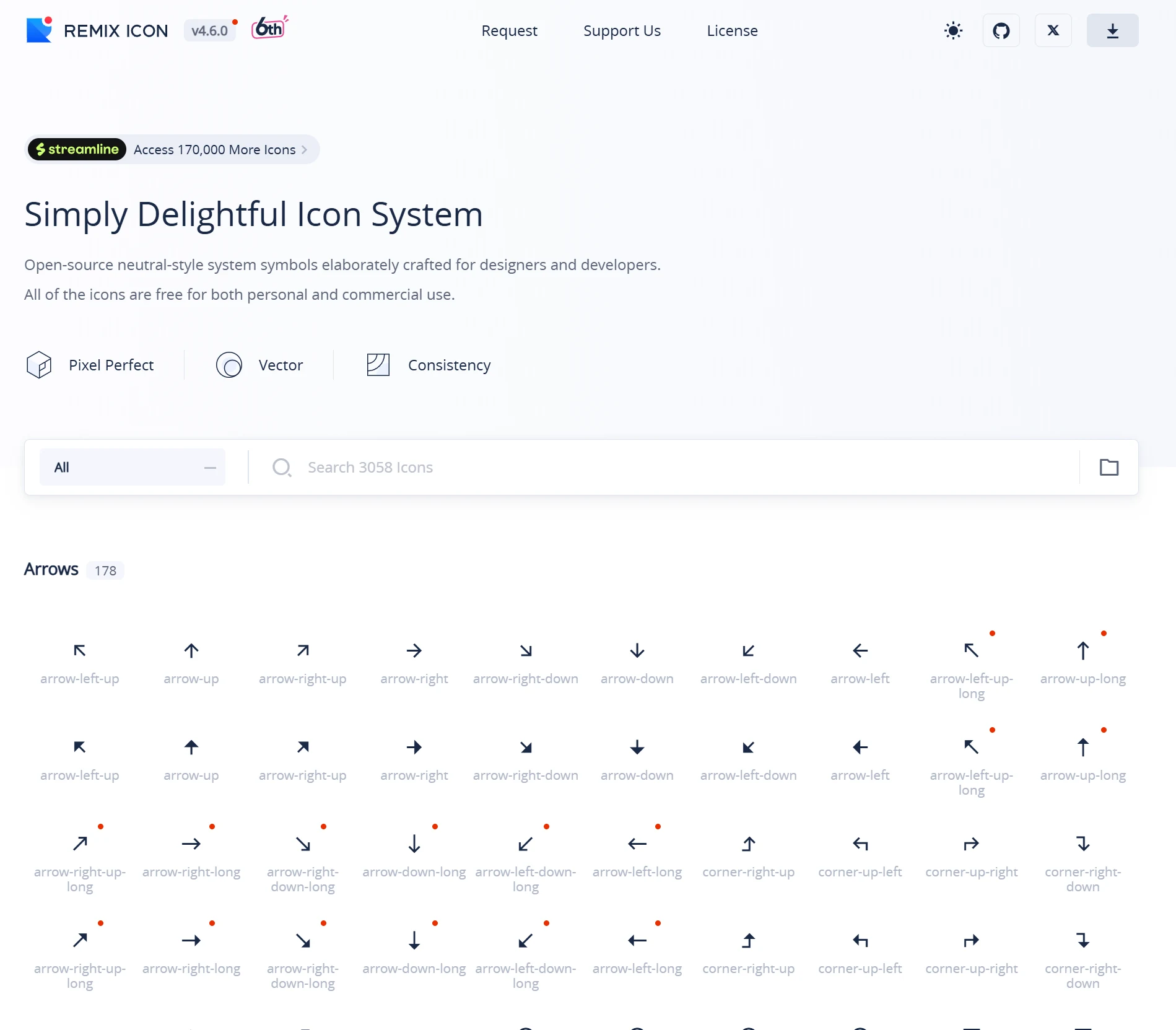Select the line corner-up-left icon
The height and width of the screenshot is (1030, 1176).
[x=860, y=844]
